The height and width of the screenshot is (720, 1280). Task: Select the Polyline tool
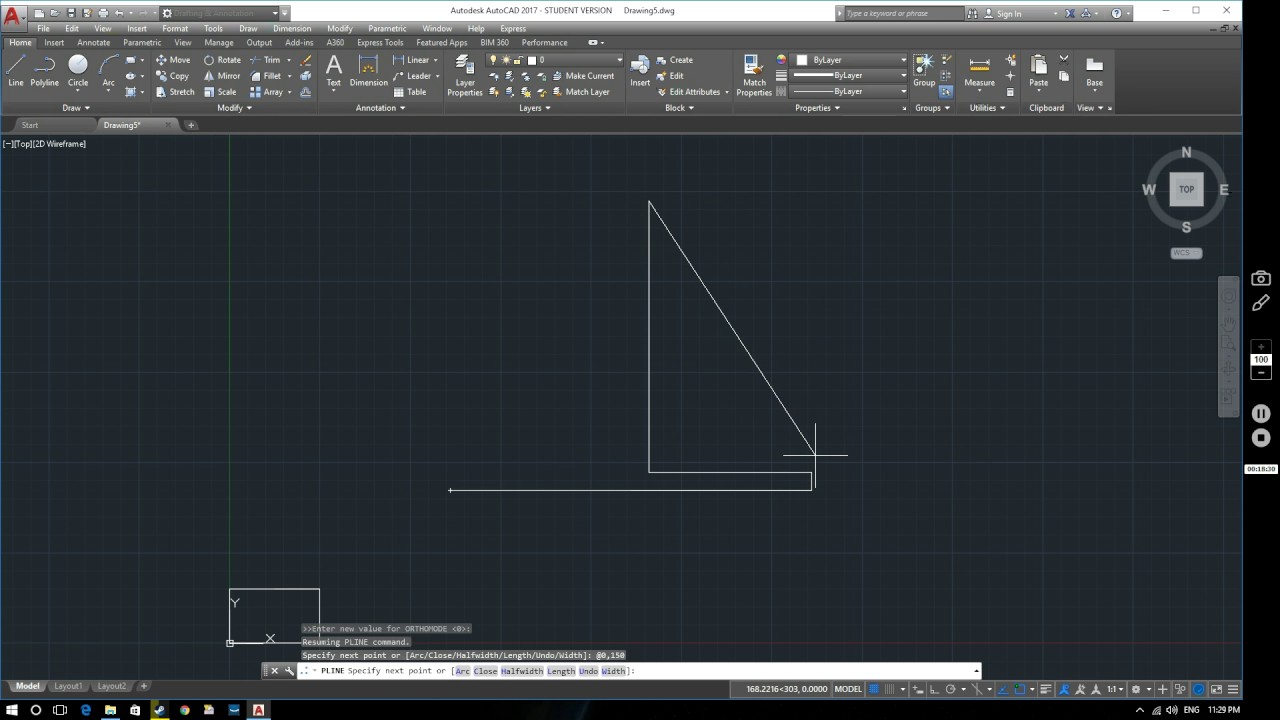tap(44, 70)
